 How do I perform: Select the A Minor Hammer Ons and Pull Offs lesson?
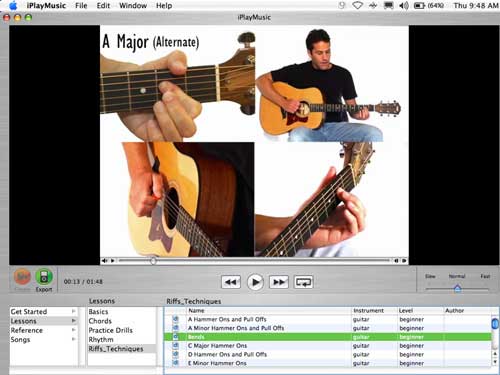tap(328, 328)
